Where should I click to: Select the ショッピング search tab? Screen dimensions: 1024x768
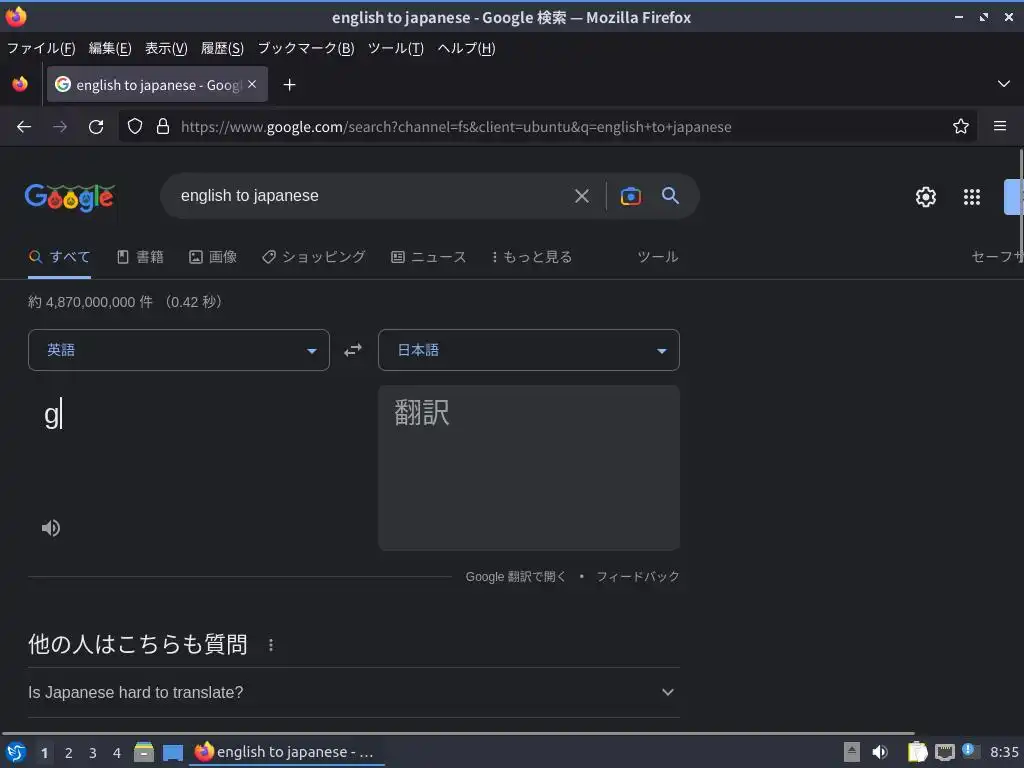click(x=313, y=257)
